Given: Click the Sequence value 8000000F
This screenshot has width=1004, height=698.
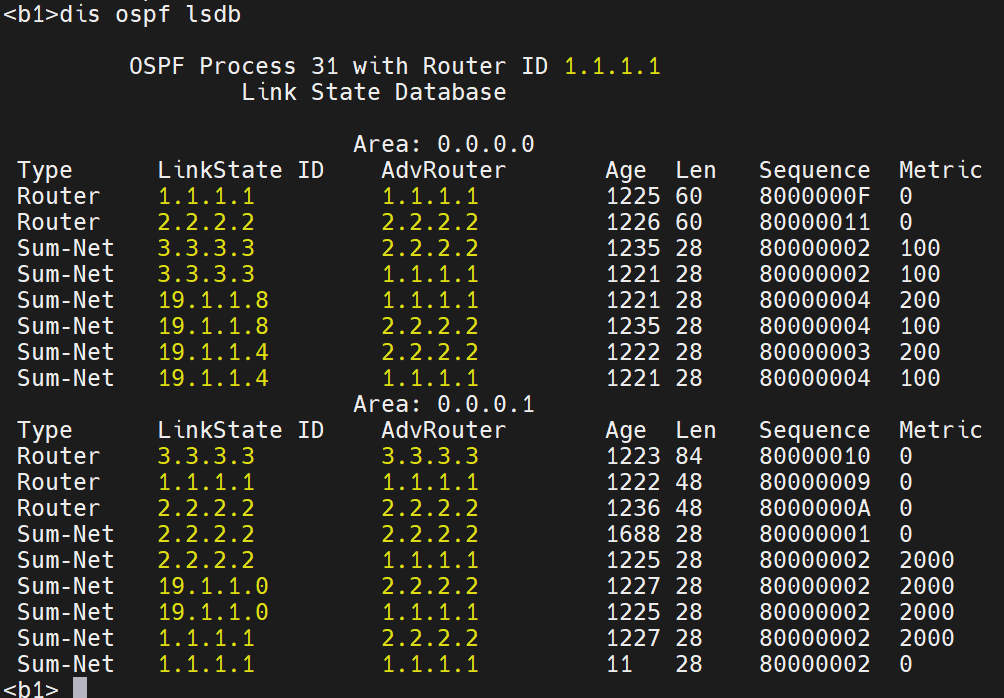Looking at the screenshot, I should pyautogui.click(x=814, y=196).
